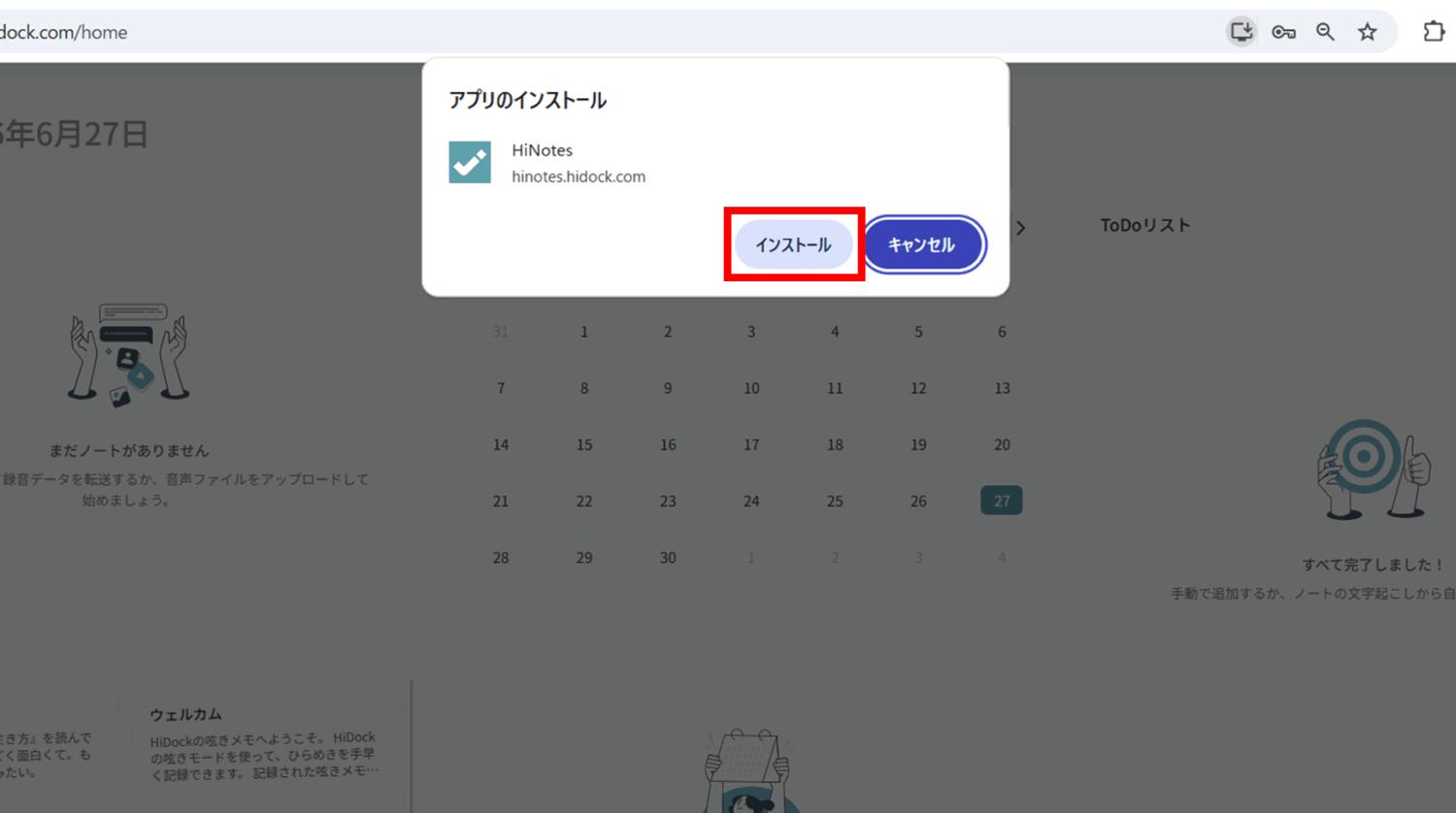Image resolution: width=1456 pixels, height=813 pixels.
Task: Select date 30 in the calendar
Action: pyautogui.click(x=668, y=558)
